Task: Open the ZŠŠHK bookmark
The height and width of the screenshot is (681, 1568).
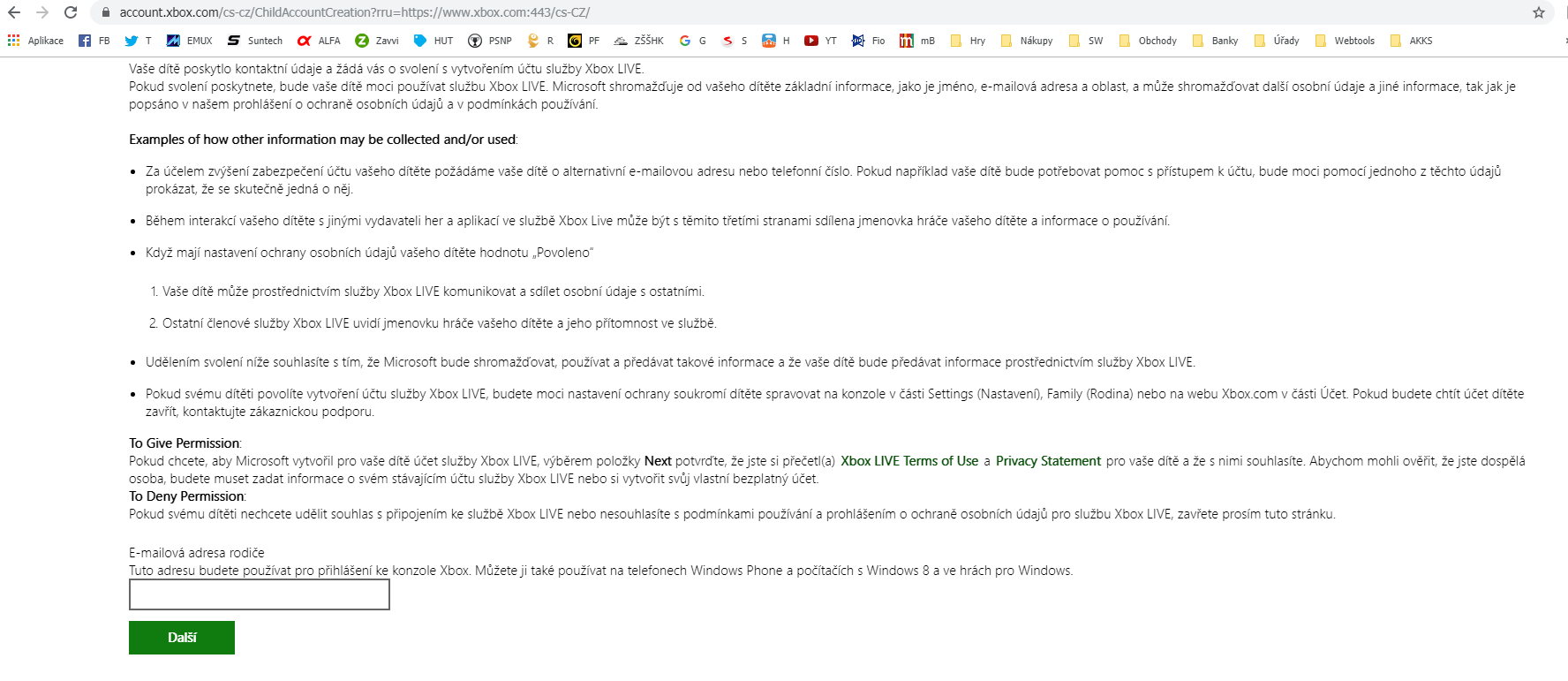Action: tap(638, 41)
